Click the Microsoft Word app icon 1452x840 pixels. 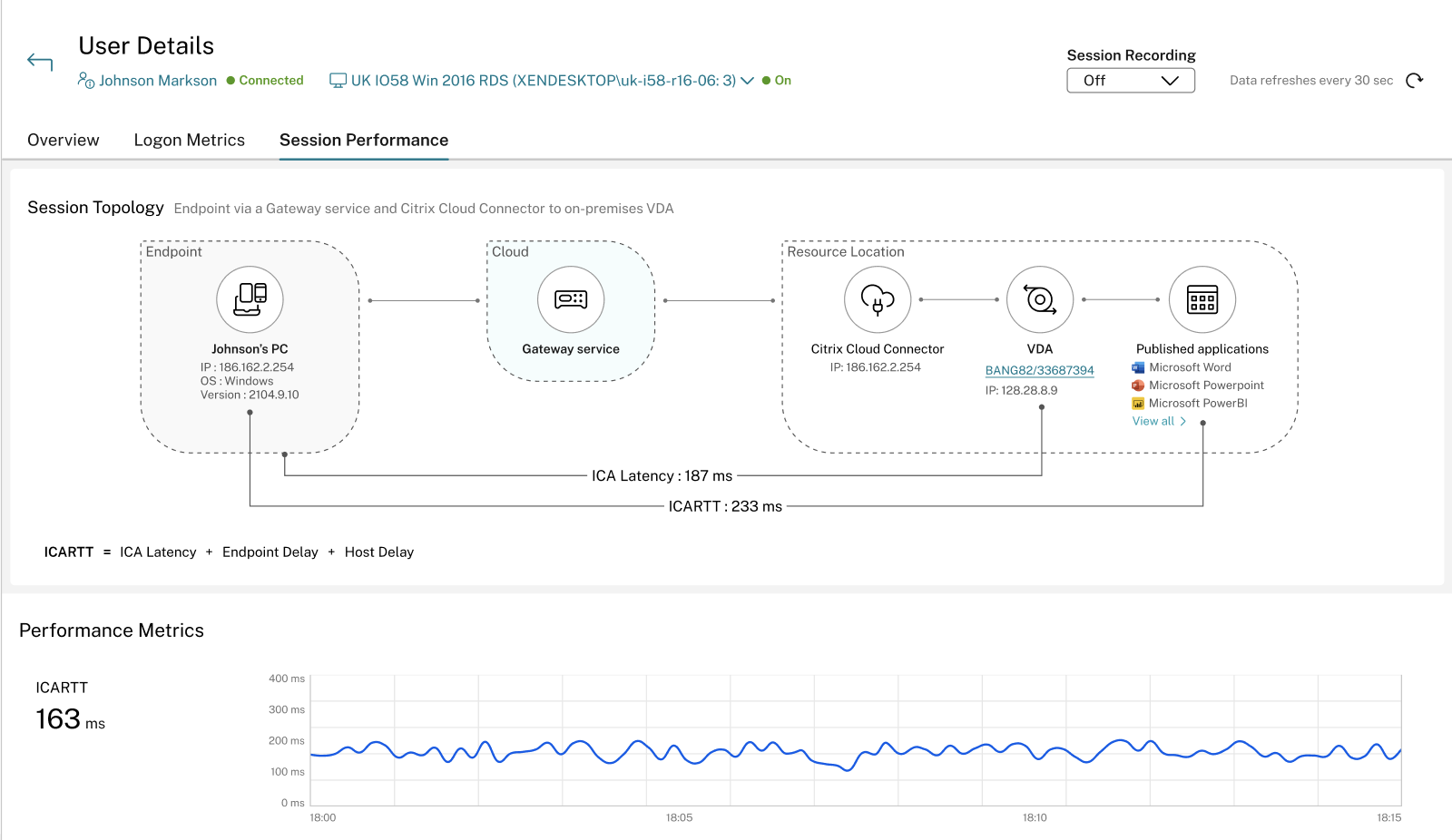click(x=1138, y=367)
